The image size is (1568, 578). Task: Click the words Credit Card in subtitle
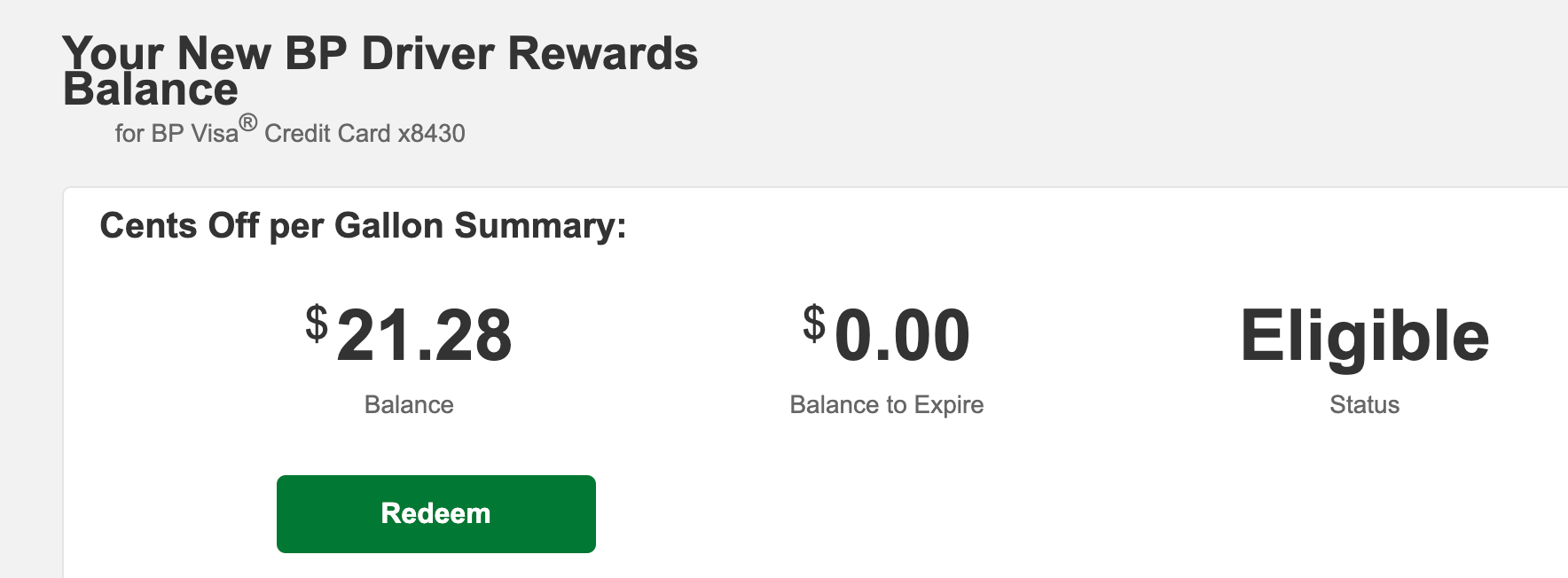coord(327,134)
